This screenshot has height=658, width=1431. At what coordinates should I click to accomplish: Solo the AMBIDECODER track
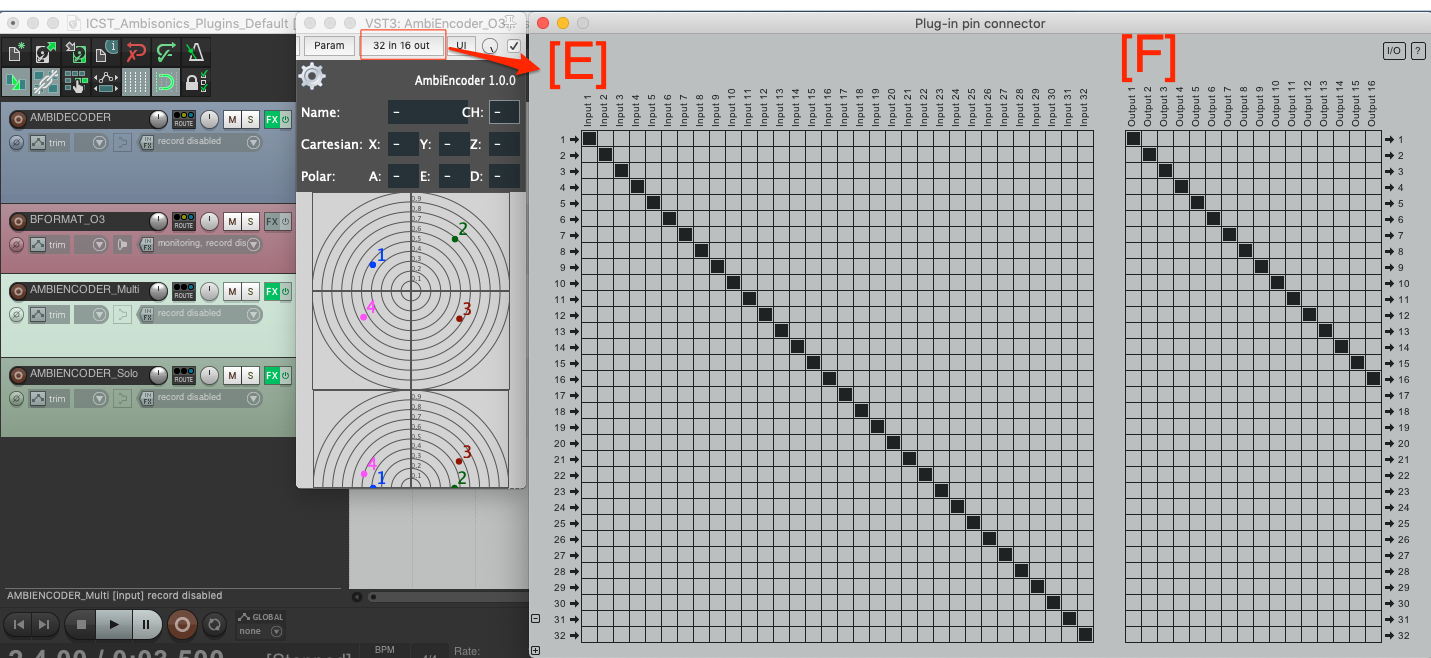point(250,119)
